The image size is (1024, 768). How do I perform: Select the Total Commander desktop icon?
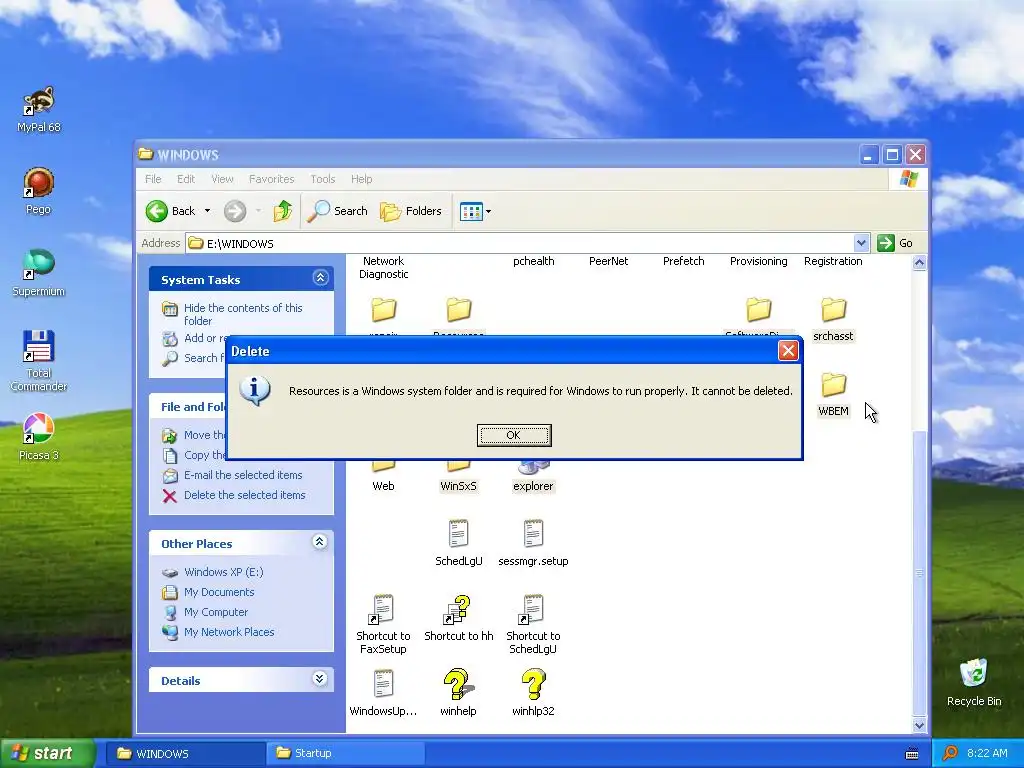pos(39,360)
